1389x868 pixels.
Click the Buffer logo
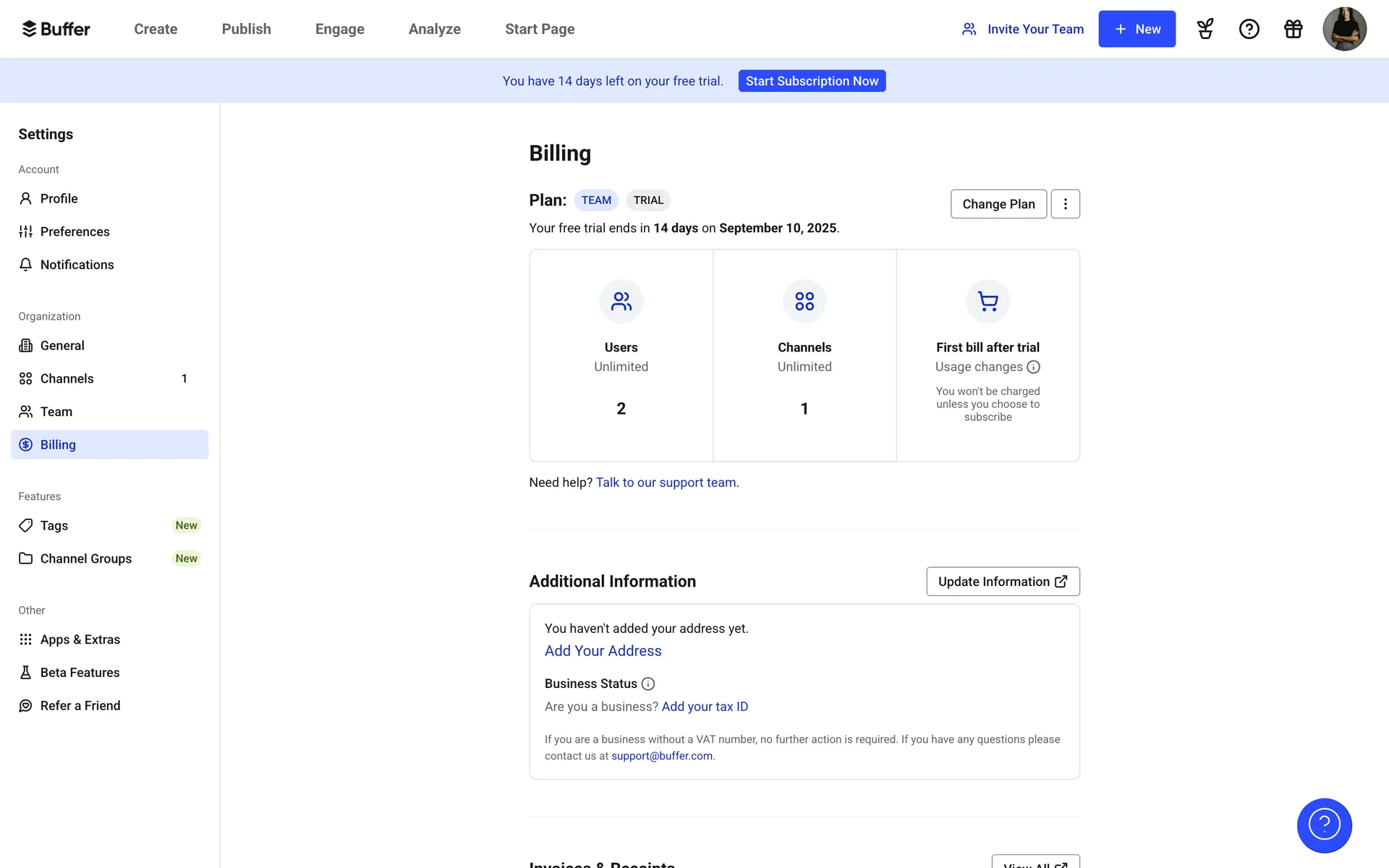[x=56, y=29]
